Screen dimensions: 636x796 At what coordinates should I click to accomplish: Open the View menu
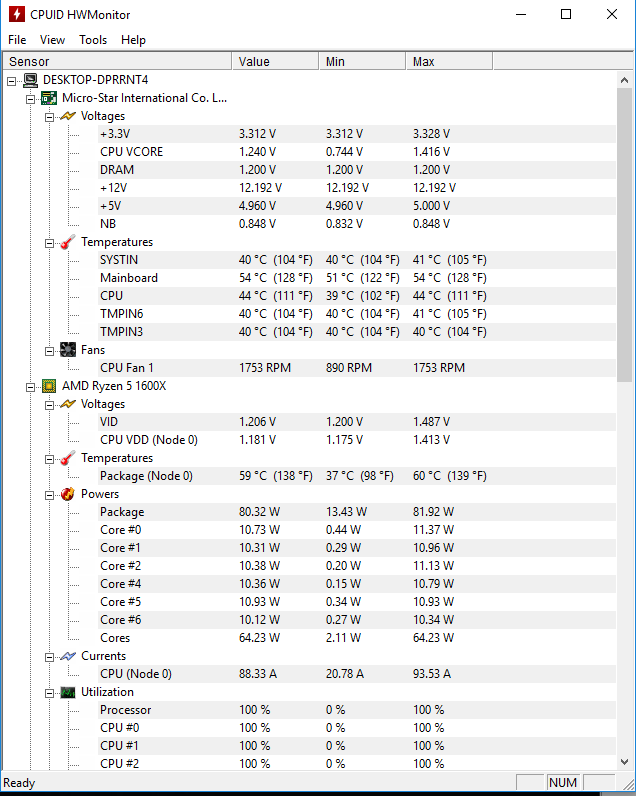(x=52, y=40)
